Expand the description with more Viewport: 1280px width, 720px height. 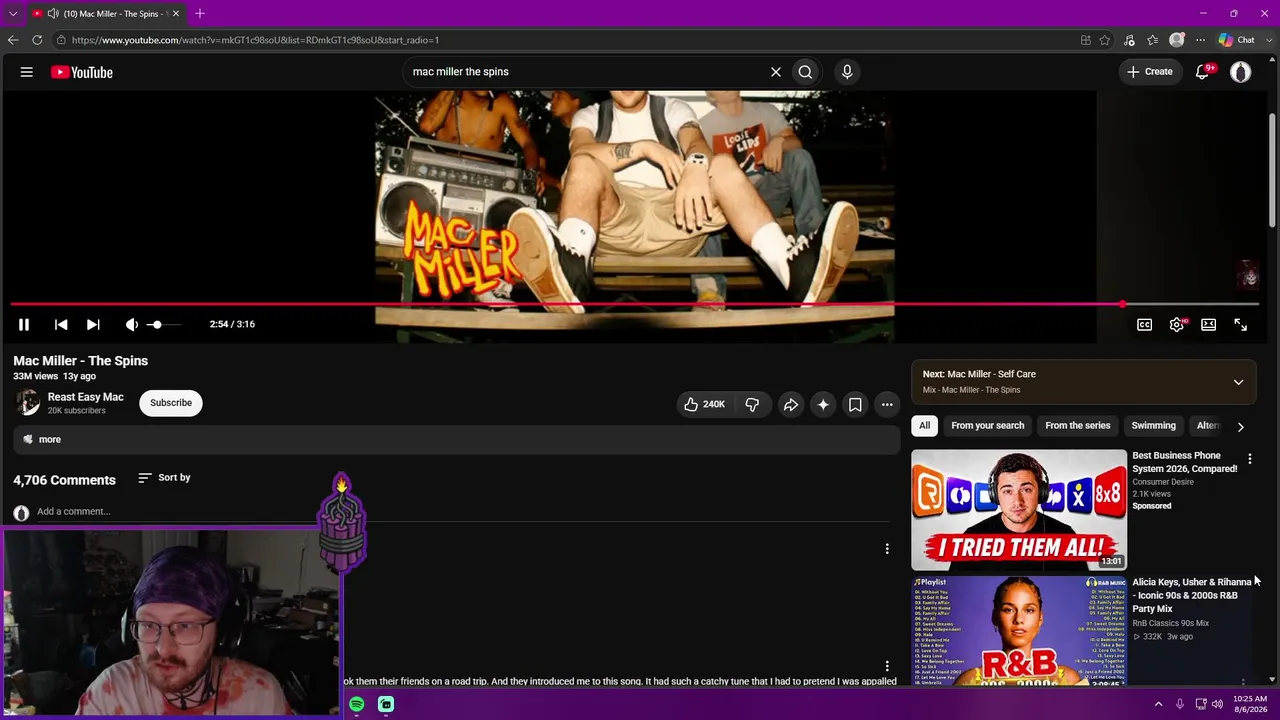tap(50, 440)
